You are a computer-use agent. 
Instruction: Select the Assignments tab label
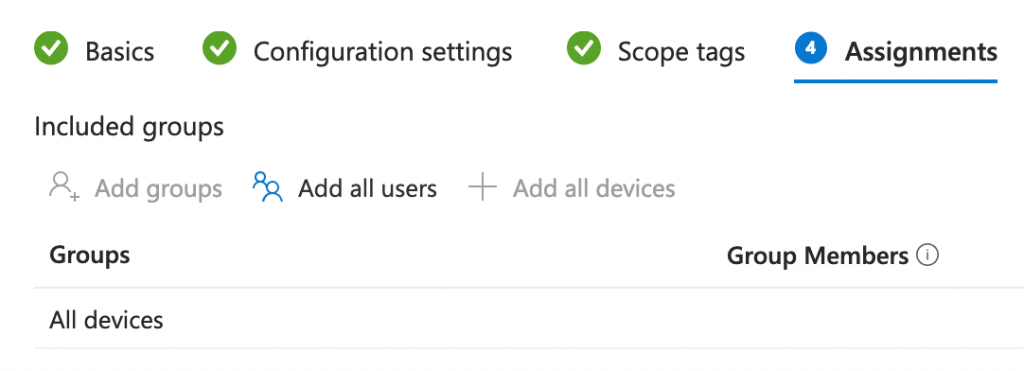921,51
